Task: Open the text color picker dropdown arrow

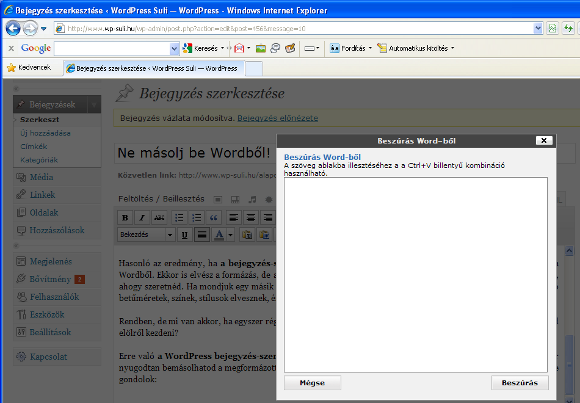Action: [x=230, y=235]
